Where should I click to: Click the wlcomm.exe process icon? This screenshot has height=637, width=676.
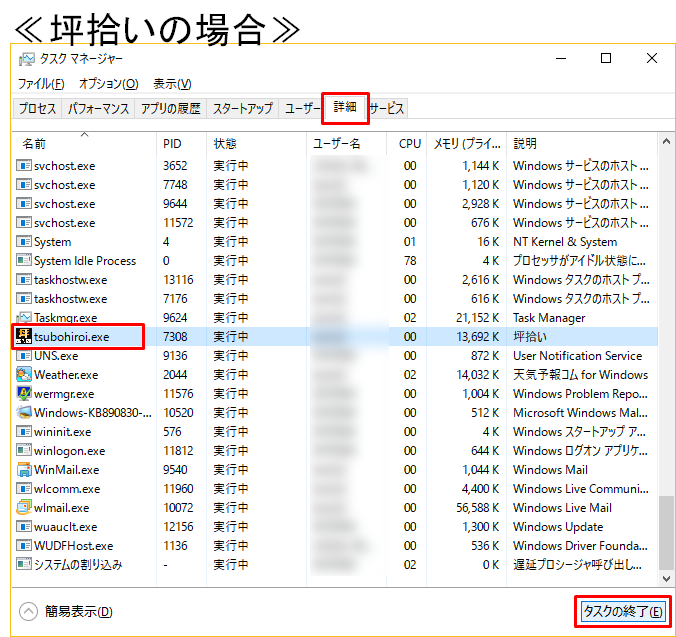[24, 488]
